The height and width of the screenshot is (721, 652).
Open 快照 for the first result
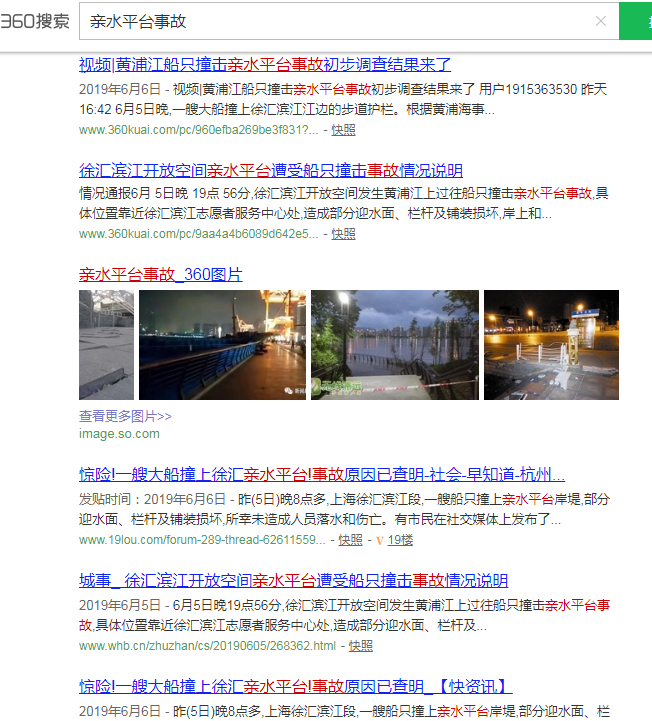(343, 130)
